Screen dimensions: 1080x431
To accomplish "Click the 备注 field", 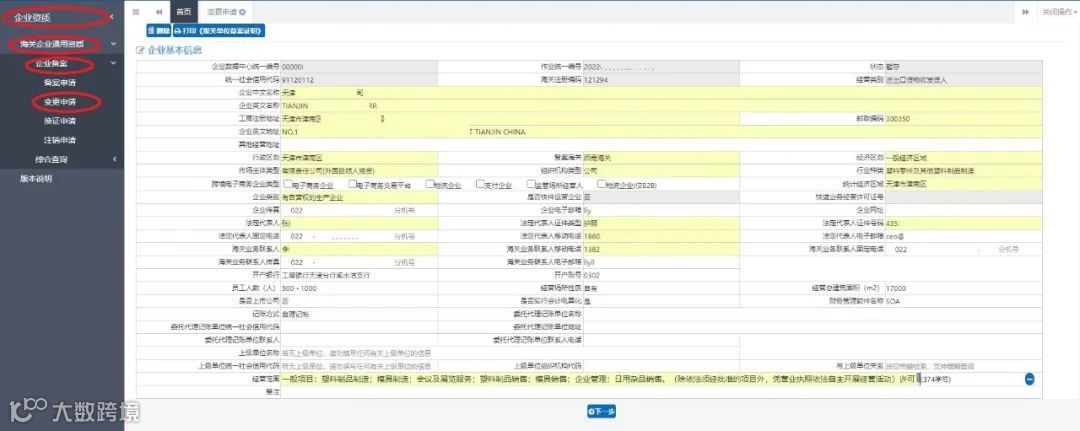I will tap(661, 392).
